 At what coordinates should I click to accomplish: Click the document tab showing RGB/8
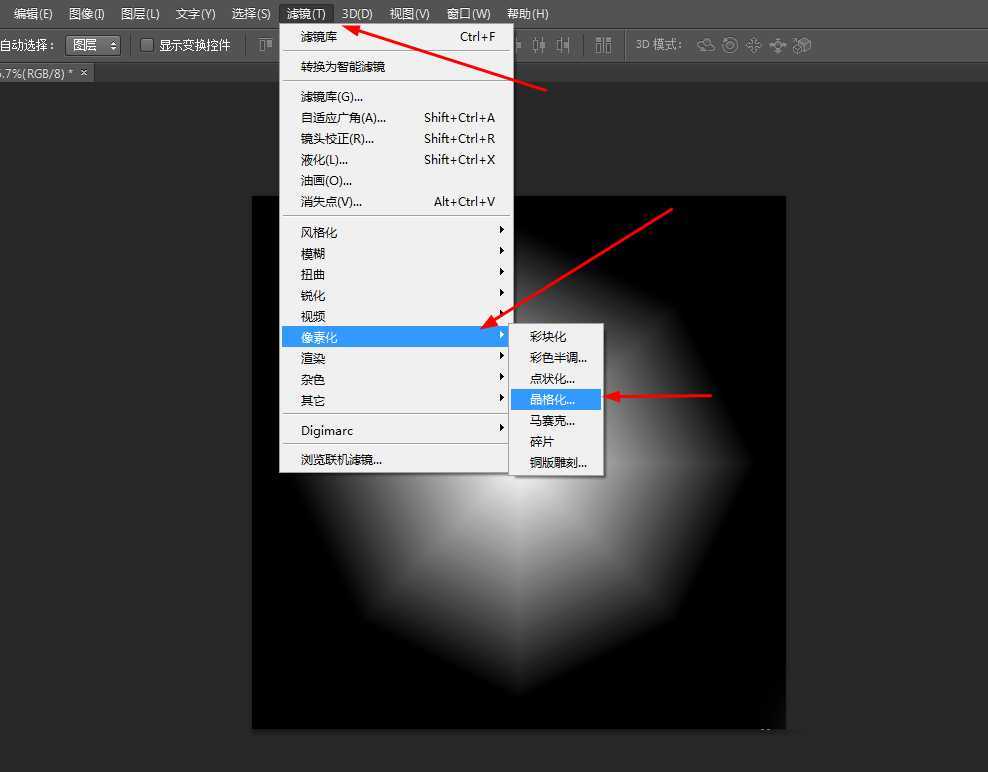(x=33, y=72)
